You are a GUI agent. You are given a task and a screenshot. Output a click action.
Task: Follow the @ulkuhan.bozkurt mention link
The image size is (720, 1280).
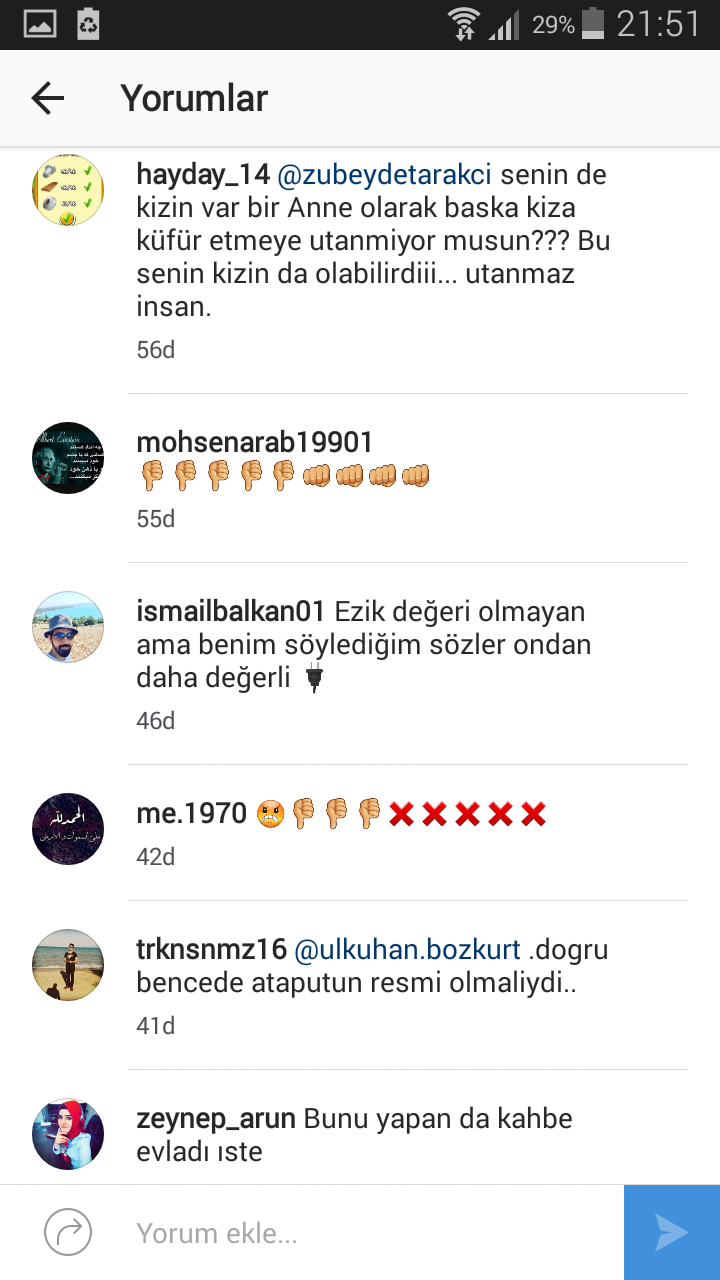coord(408,949)
